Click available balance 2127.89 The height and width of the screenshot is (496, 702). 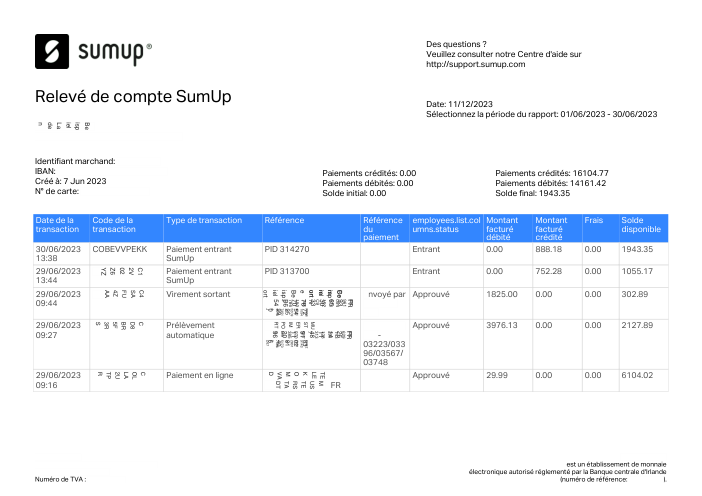click(x=637, y=325)
